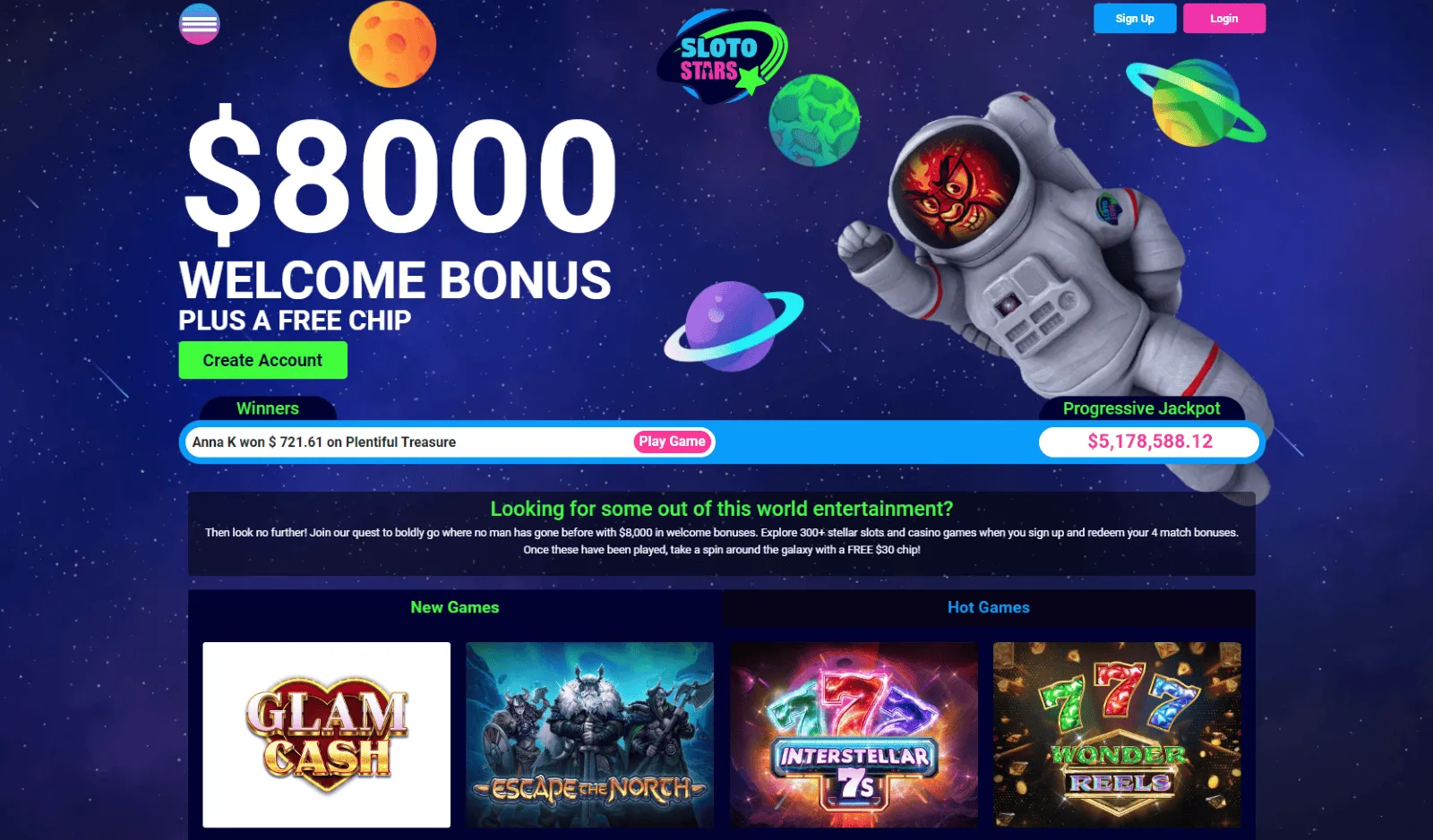Open Wonder Reels game thumbnail
The height and width of the screenshot is (840, 1433).
point(1117,734)
